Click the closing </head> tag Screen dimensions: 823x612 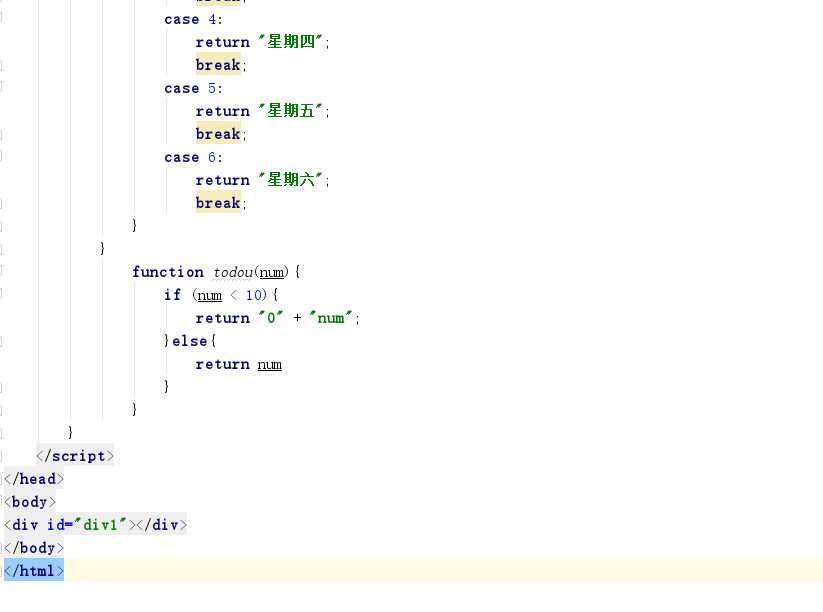34,479
